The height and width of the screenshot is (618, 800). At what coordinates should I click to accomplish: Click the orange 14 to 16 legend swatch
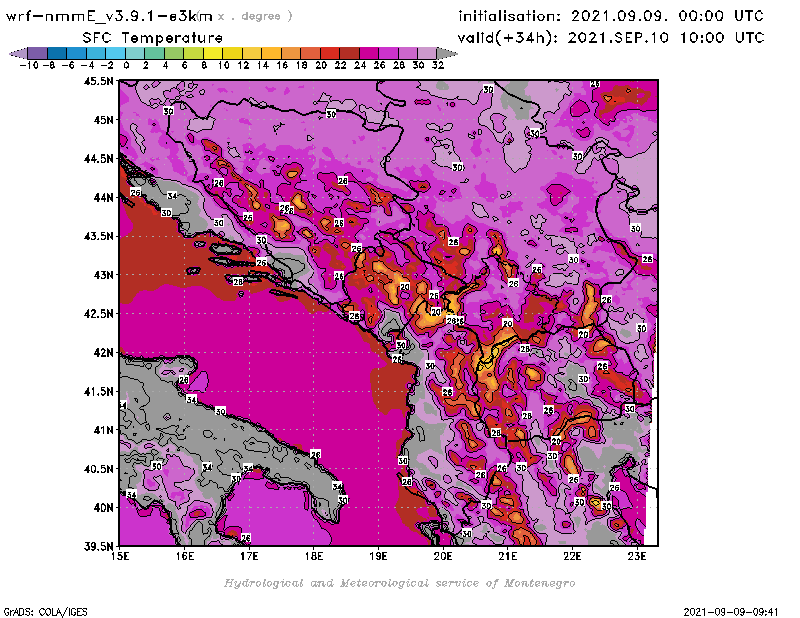pos(271,53)
